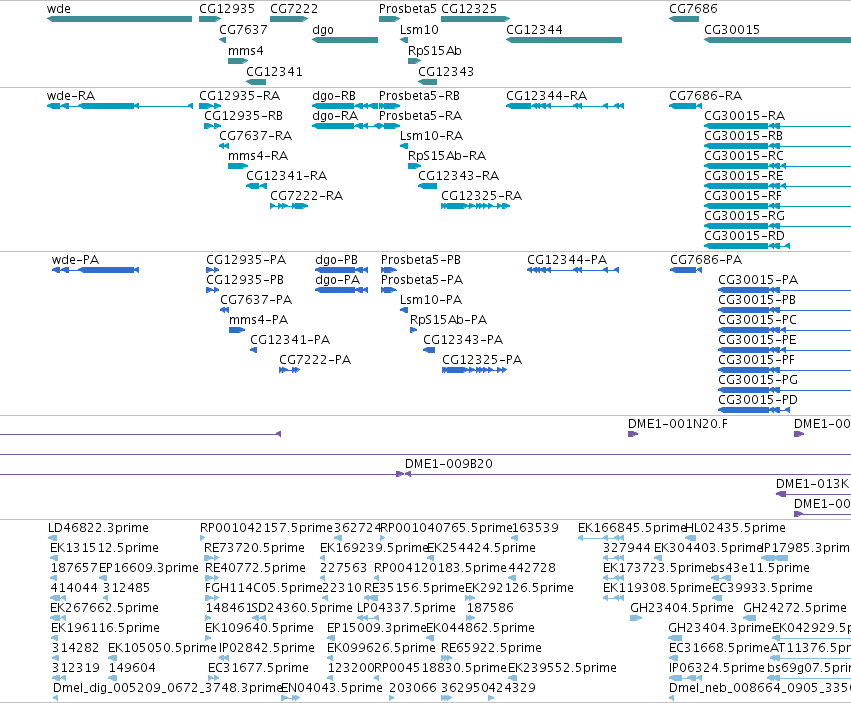Select EST RE65922.5prime
Image resolution: width=851 pixels, height=703 pixels.
click(x=491, y=648)
